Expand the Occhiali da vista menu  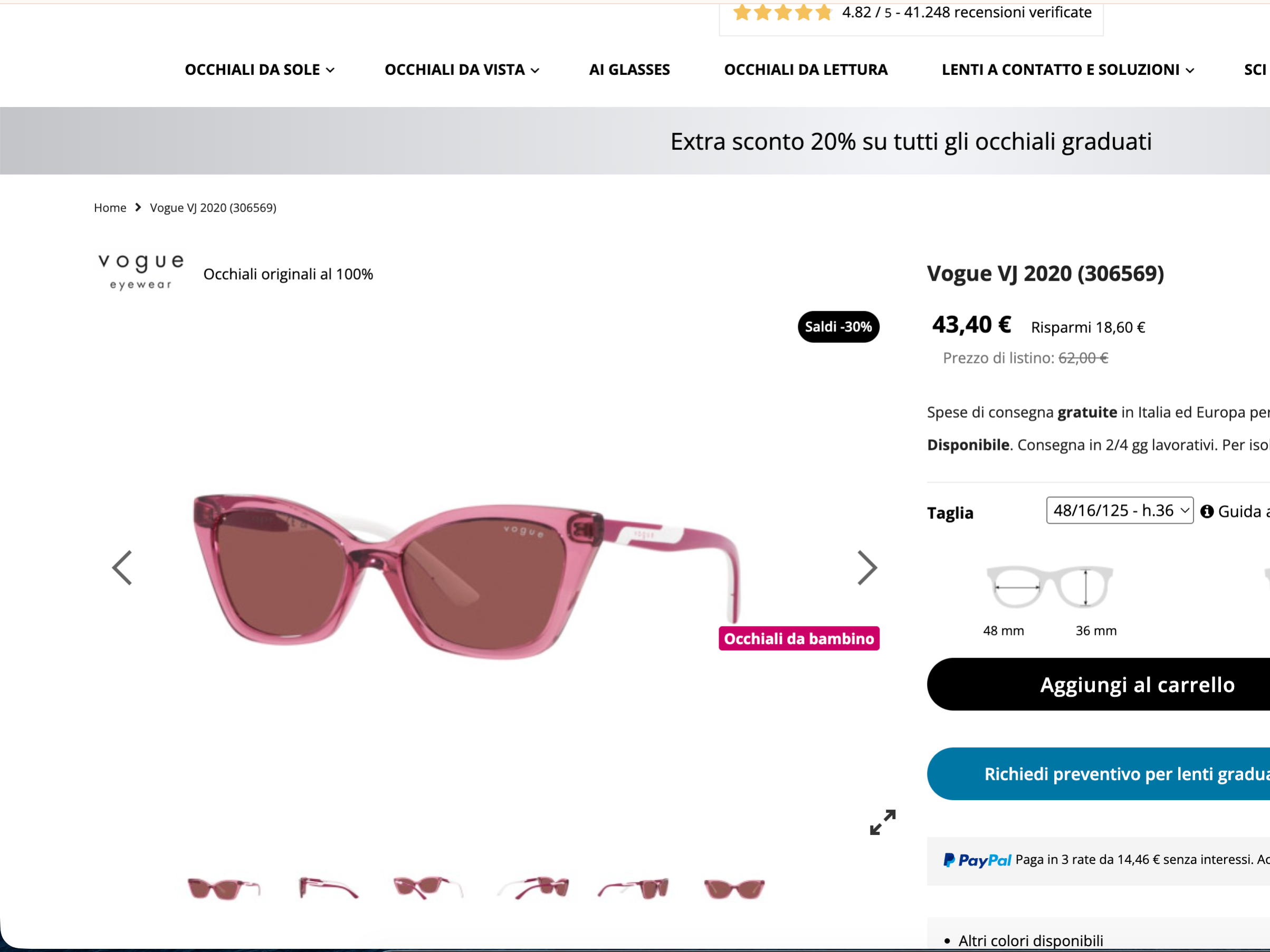coord(462,70)
